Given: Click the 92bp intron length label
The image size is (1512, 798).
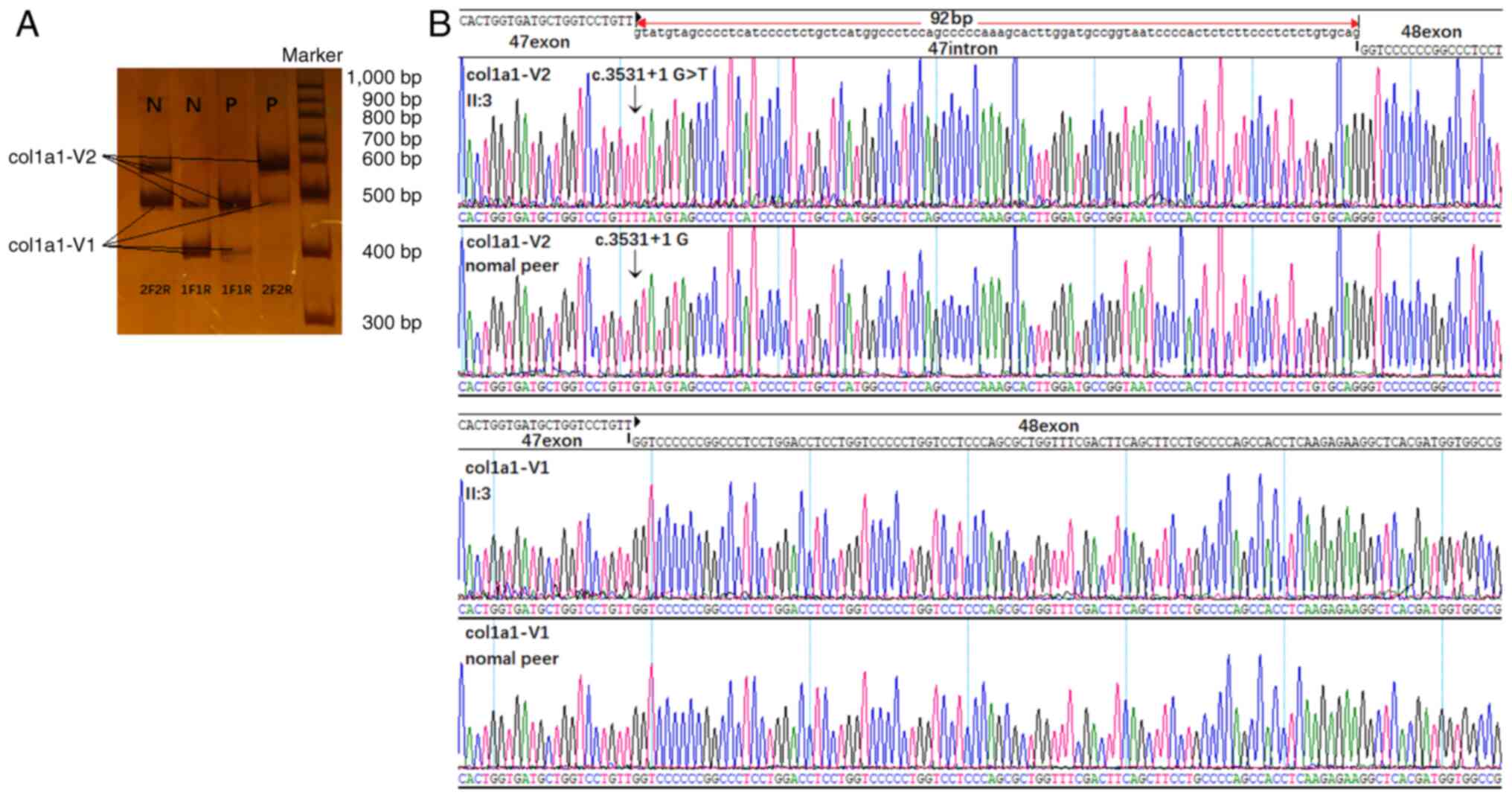Looking at the screenshot, I should [x=951, y=18].
